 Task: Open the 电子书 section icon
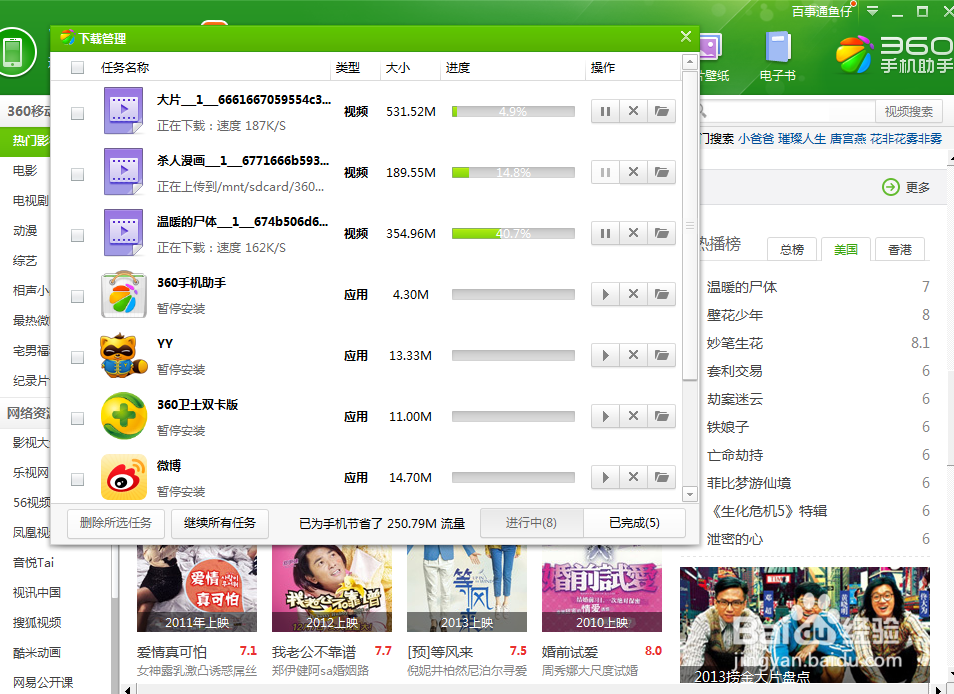pos(778,56)
